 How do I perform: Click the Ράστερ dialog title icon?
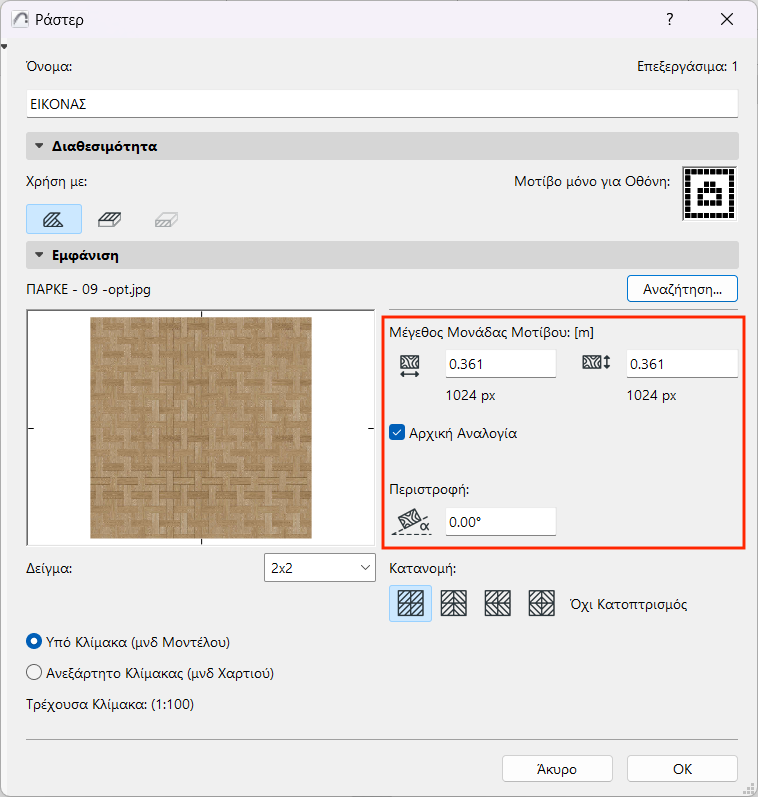point(20,19)
